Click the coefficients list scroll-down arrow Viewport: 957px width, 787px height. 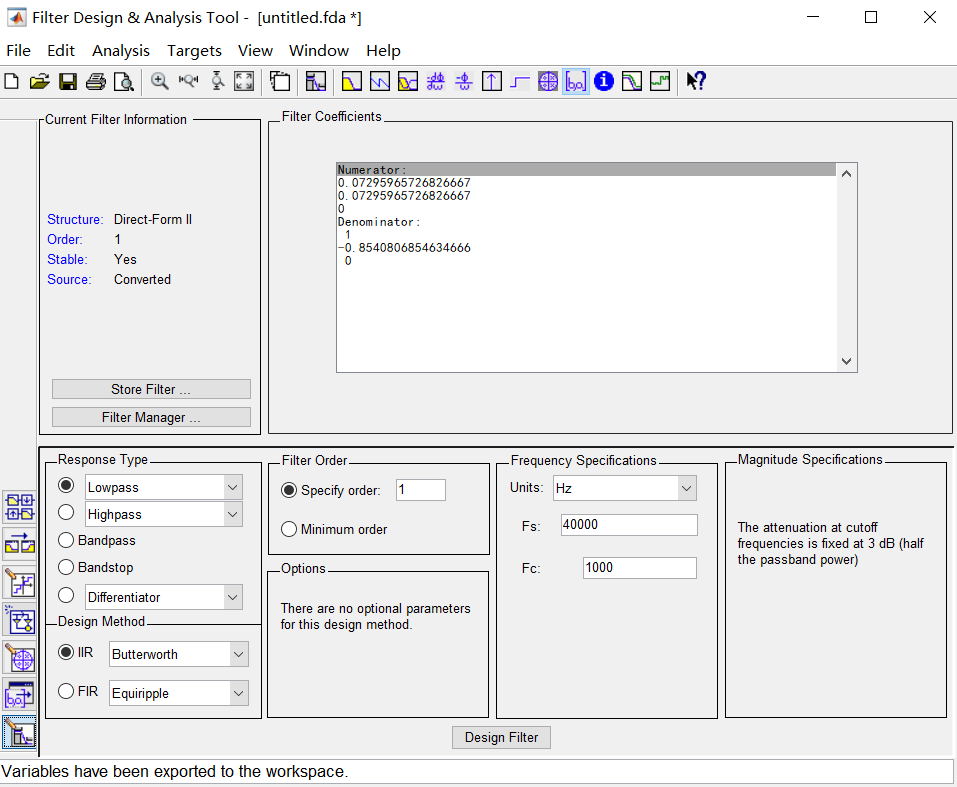coord(847,361)
